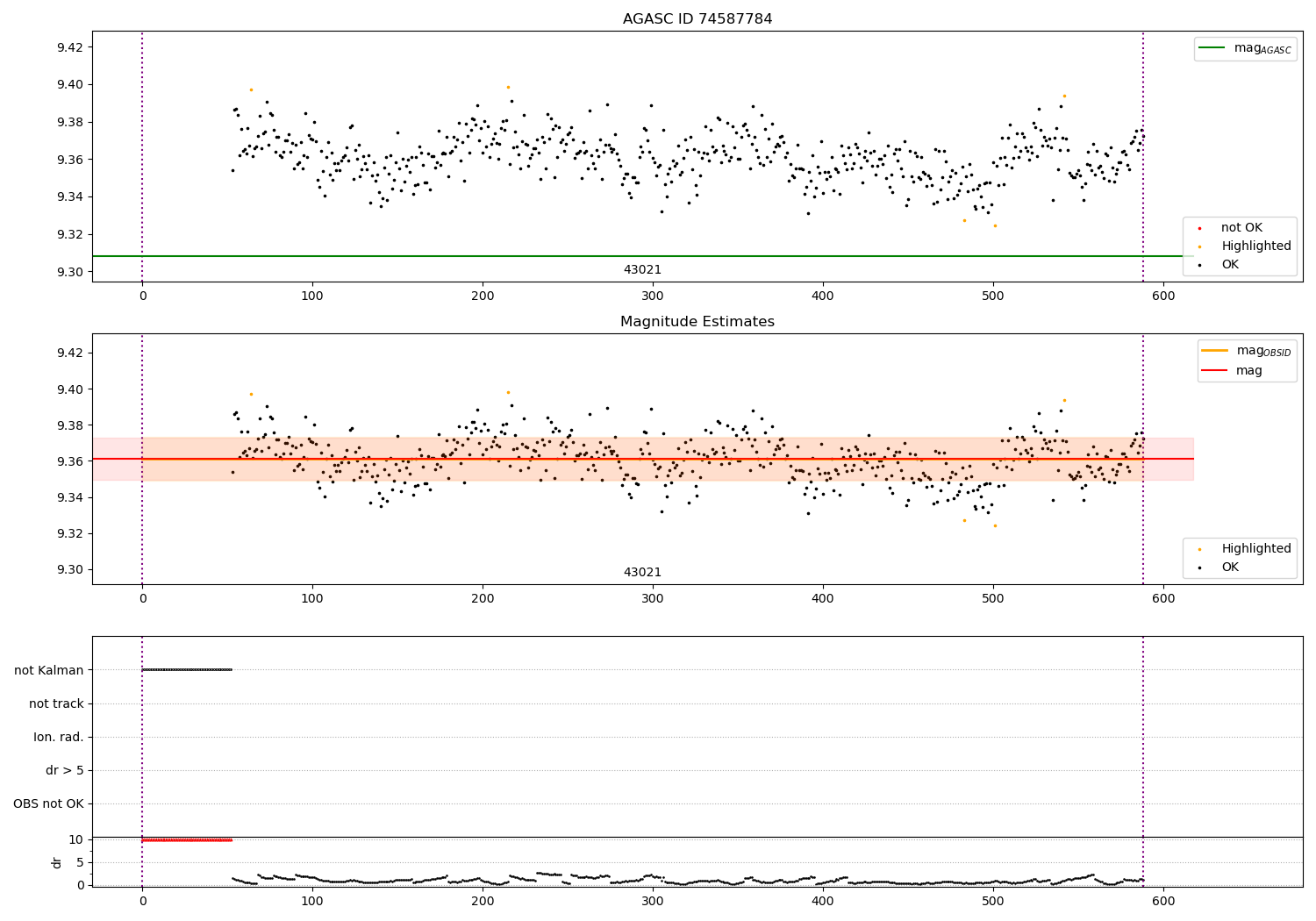Click the green mag AGASC horizontal line
The width and height of the screenshot is (1316, 921).
coord(642,256)
